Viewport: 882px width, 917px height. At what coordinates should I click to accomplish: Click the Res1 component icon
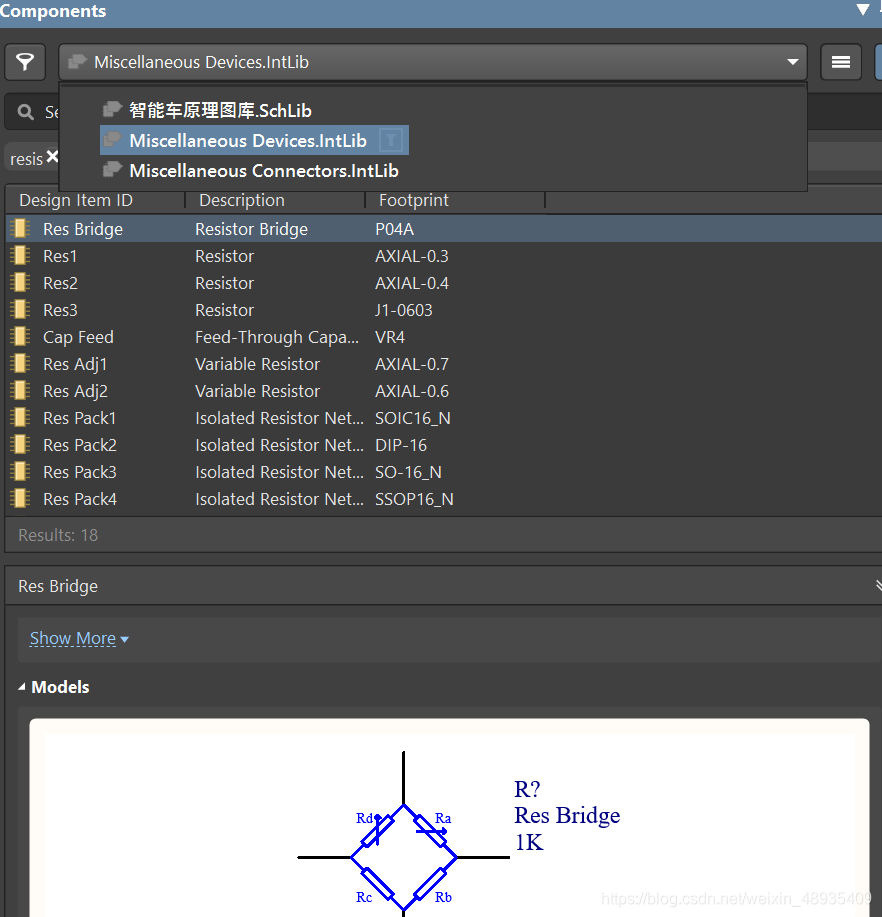[x=20, y=256]
